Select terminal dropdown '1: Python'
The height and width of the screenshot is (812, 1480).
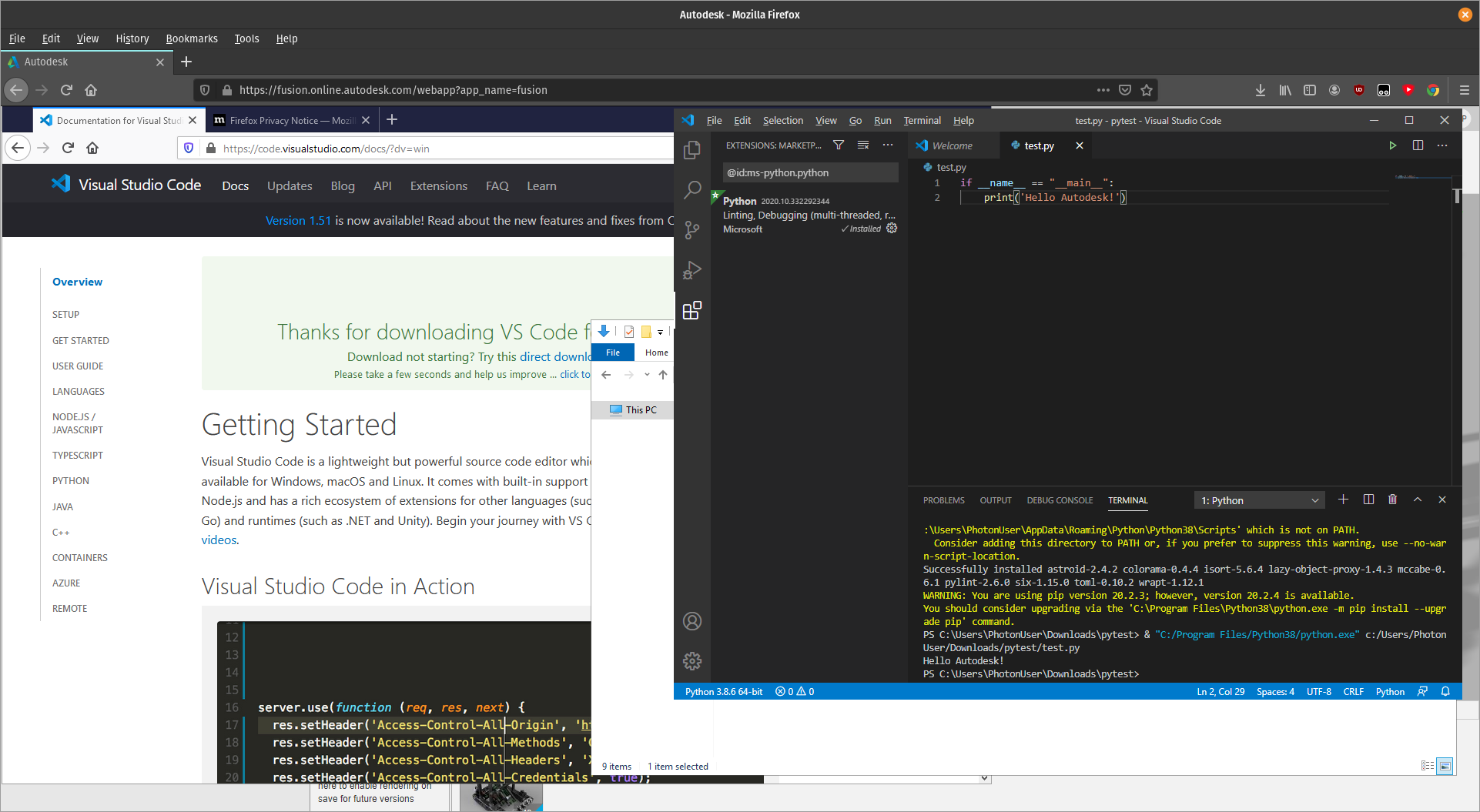point(1260,500)
